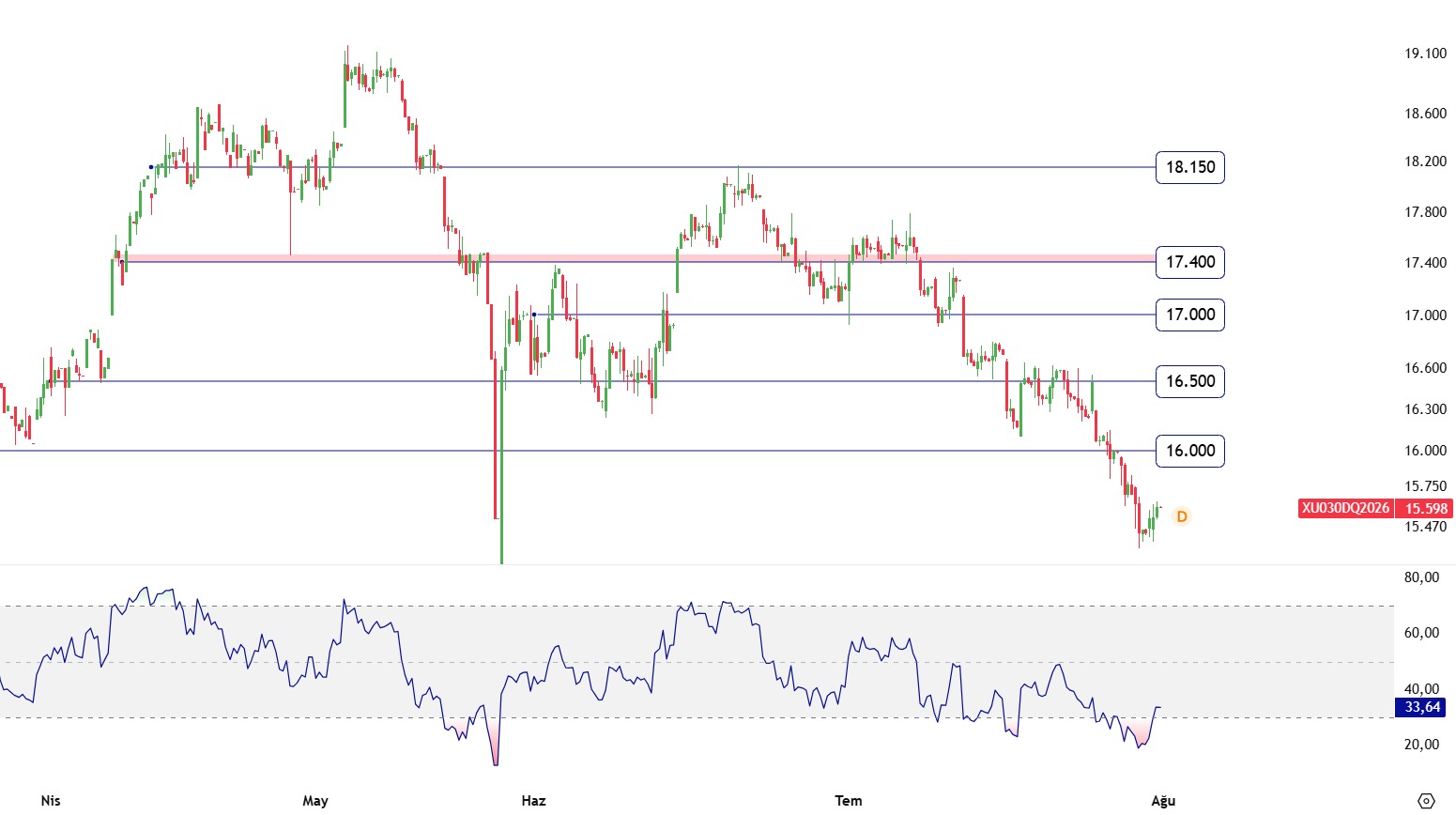
Task: Select anchor dot starting the 17.000 line
Action: pos(534,315)
